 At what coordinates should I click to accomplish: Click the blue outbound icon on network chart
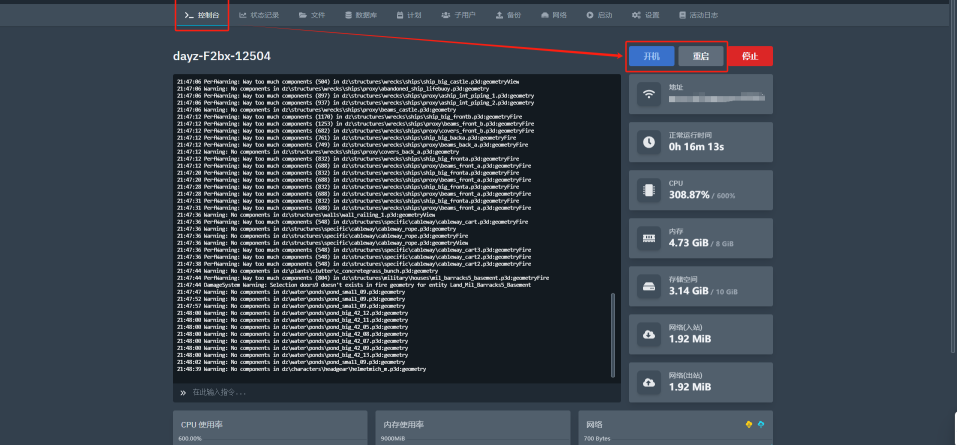click(762, 423)
